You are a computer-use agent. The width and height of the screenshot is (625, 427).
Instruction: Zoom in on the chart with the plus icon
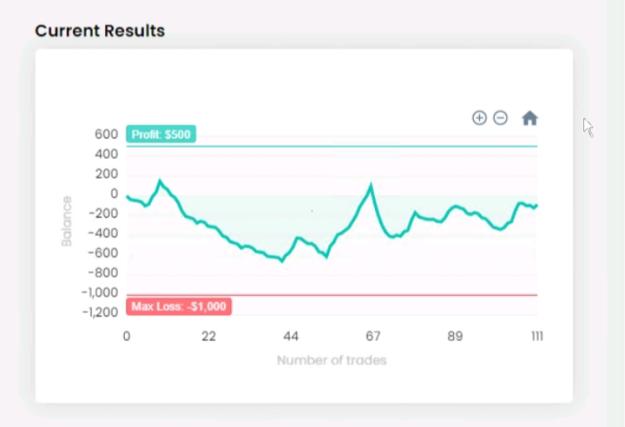[480, 118]
